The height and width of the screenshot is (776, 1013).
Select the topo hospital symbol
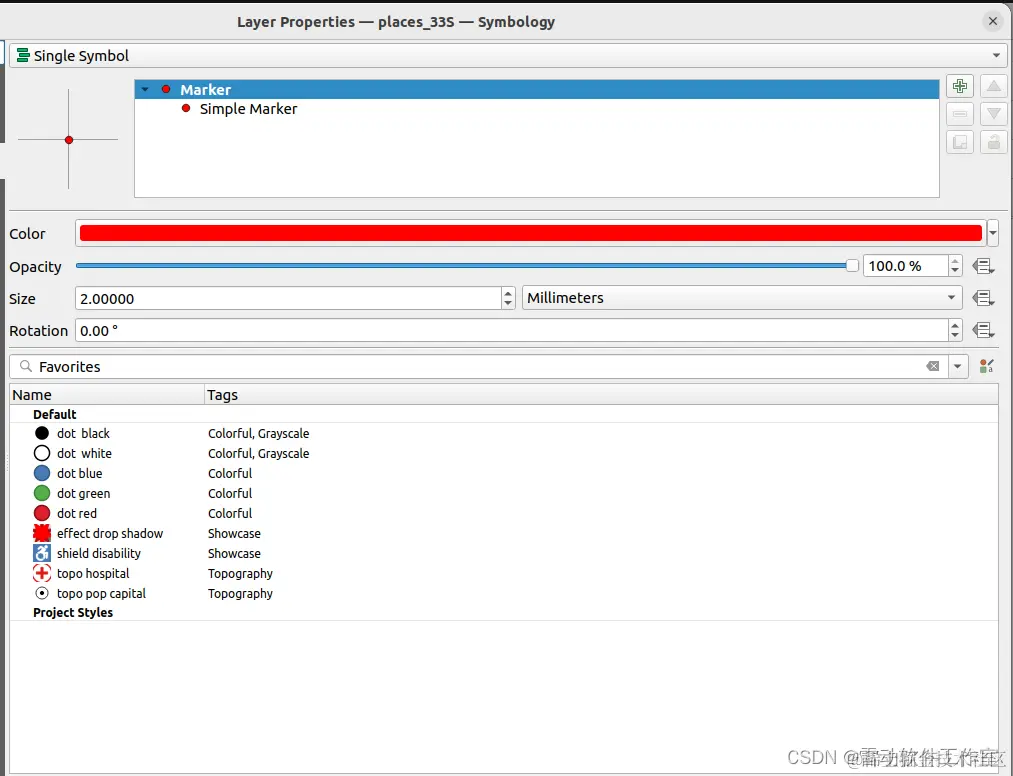[81, 574]
